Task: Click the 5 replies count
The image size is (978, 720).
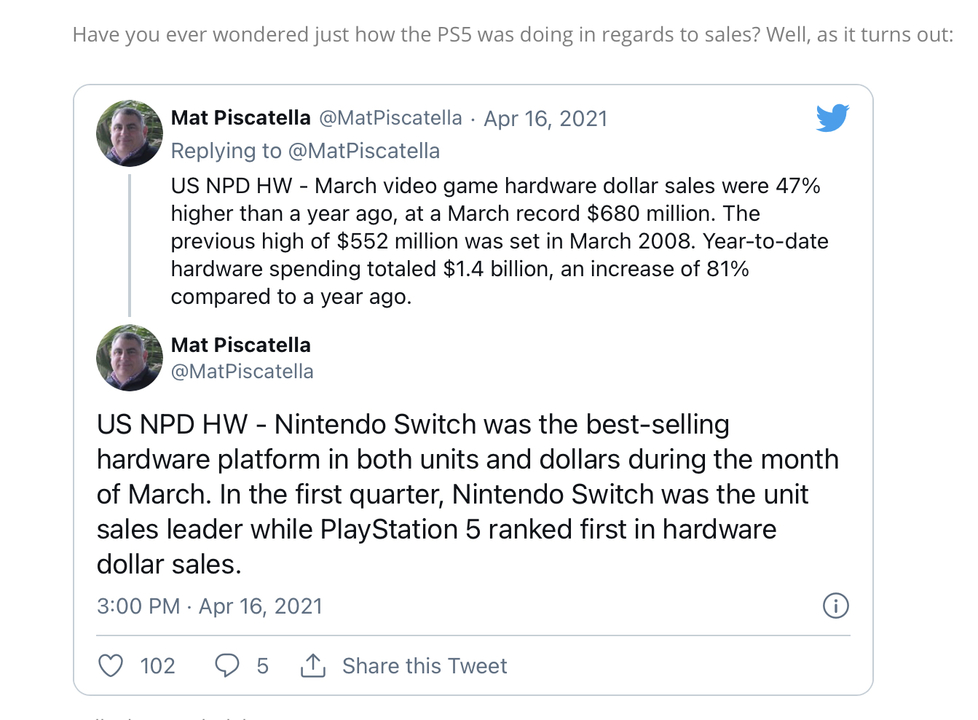Action: (x=262, y=666)
